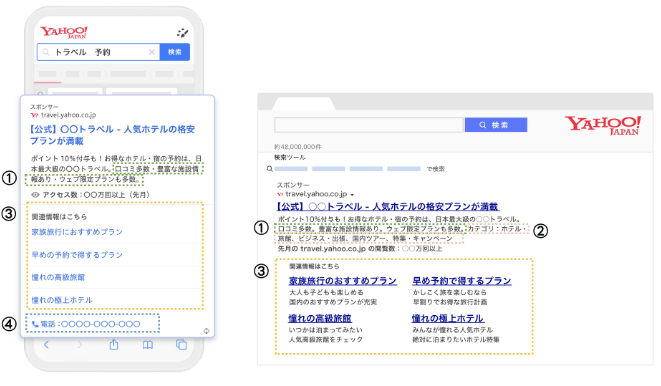Screen dimensions: 661x386
Task: Click the eye icon next to アクセス数
Action: tap(35, 195)
